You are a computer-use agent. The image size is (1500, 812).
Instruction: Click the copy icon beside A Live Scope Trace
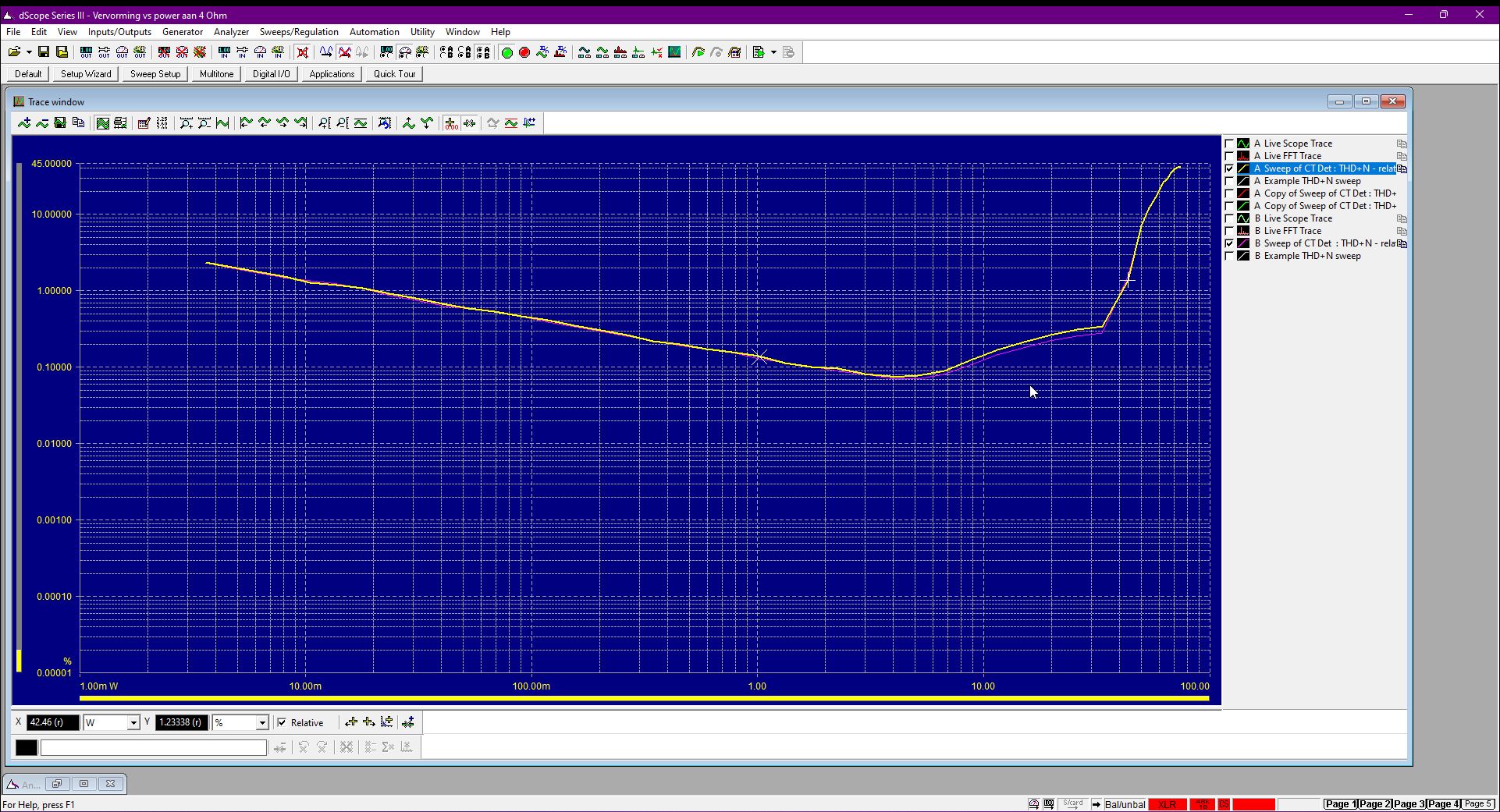point(1402,144)
